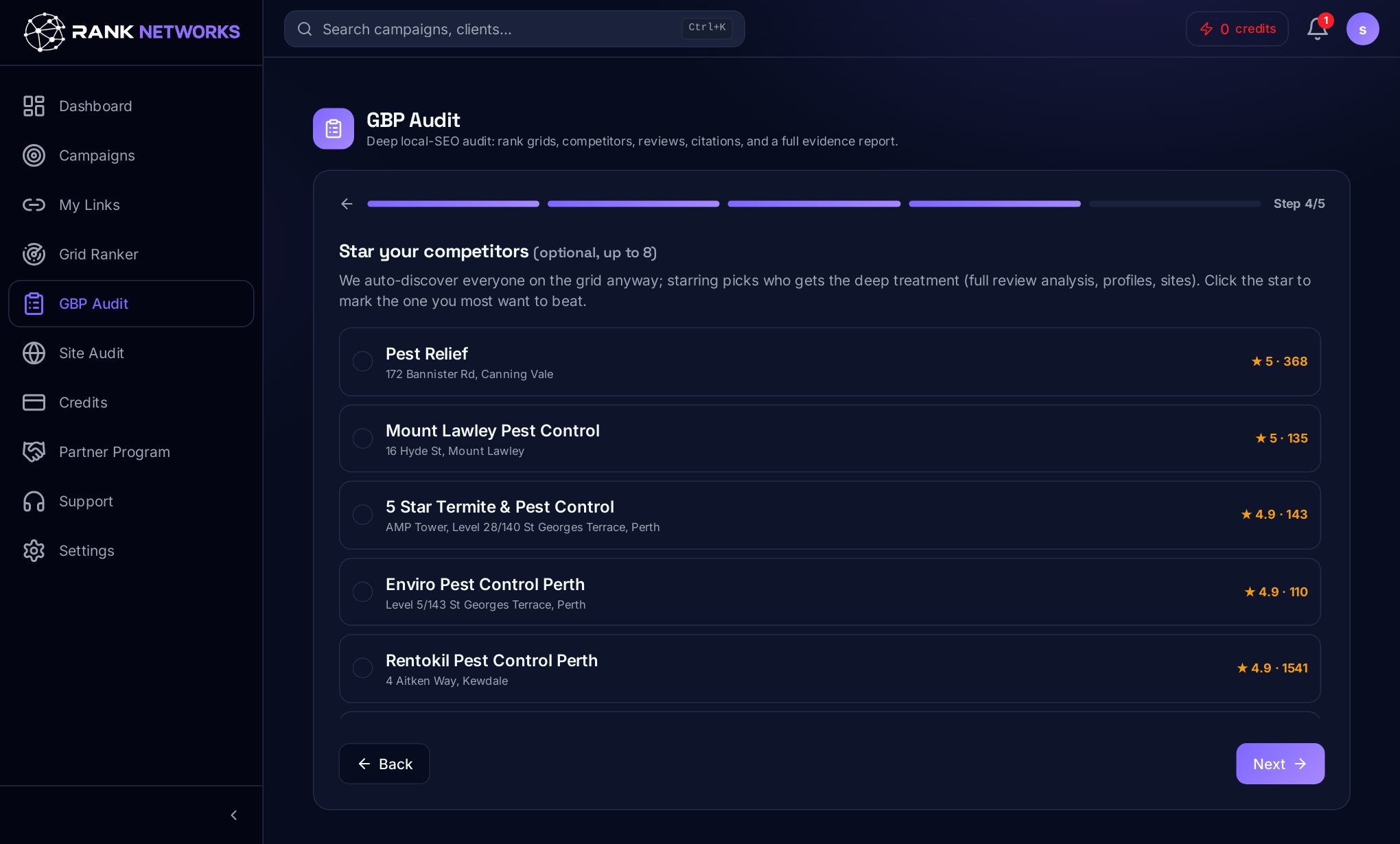Click the unfilled fifth progress segment
This screenshot has height=844, width=1400.
click(1175, 204)
